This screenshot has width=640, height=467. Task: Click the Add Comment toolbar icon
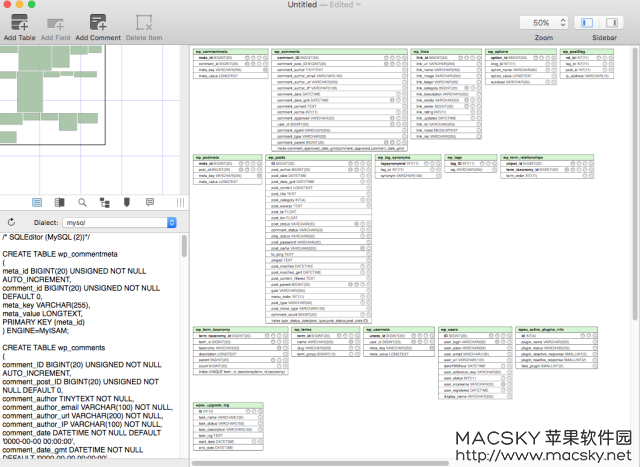[x=98, y=23]
